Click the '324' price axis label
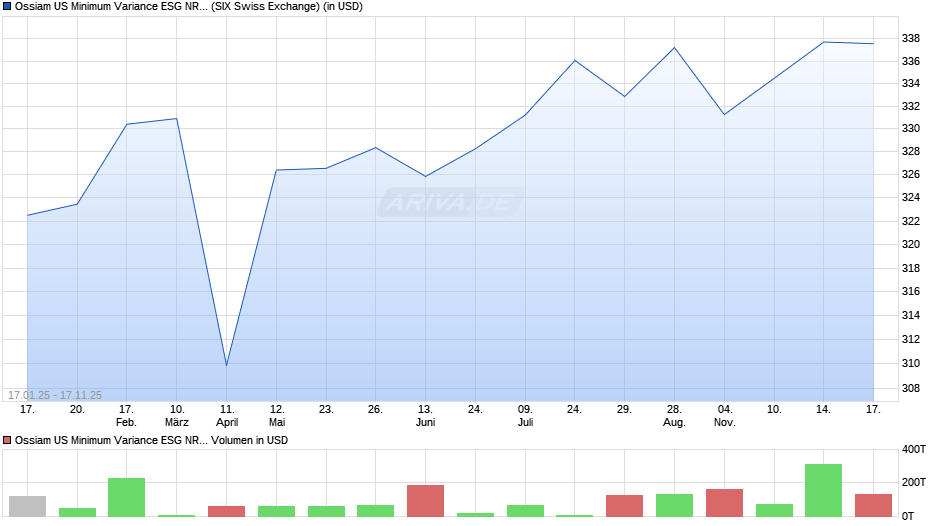Screen dimensions: 940x526 coord(911,197)
